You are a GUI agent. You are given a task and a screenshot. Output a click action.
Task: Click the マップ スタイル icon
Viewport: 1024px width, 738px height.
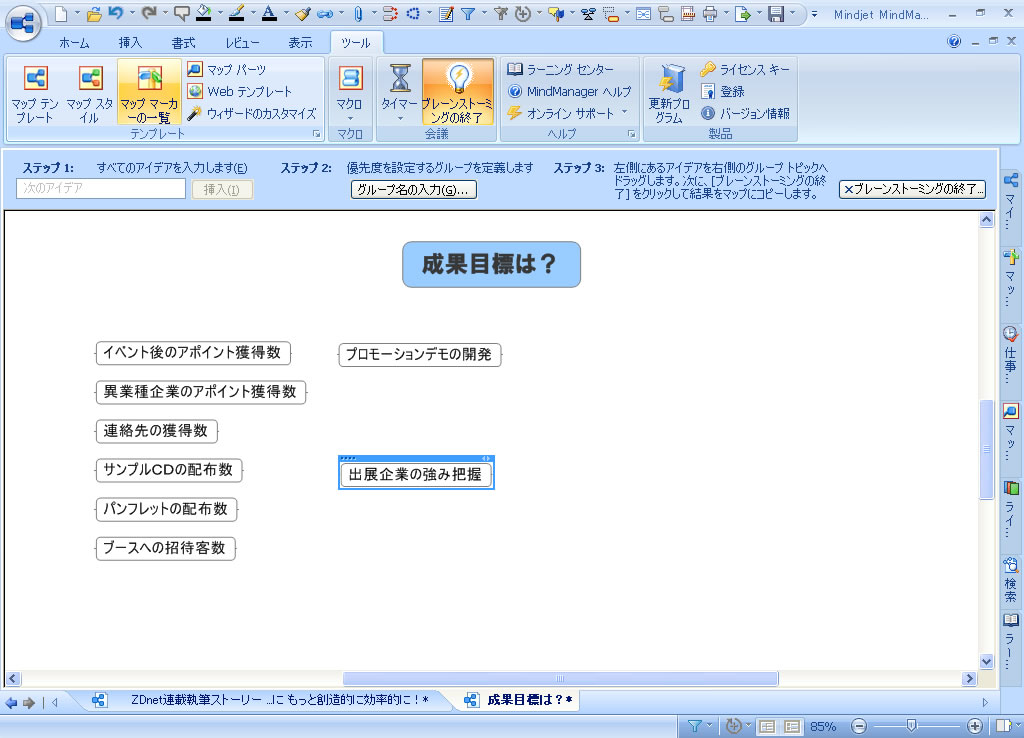(90, 92)
